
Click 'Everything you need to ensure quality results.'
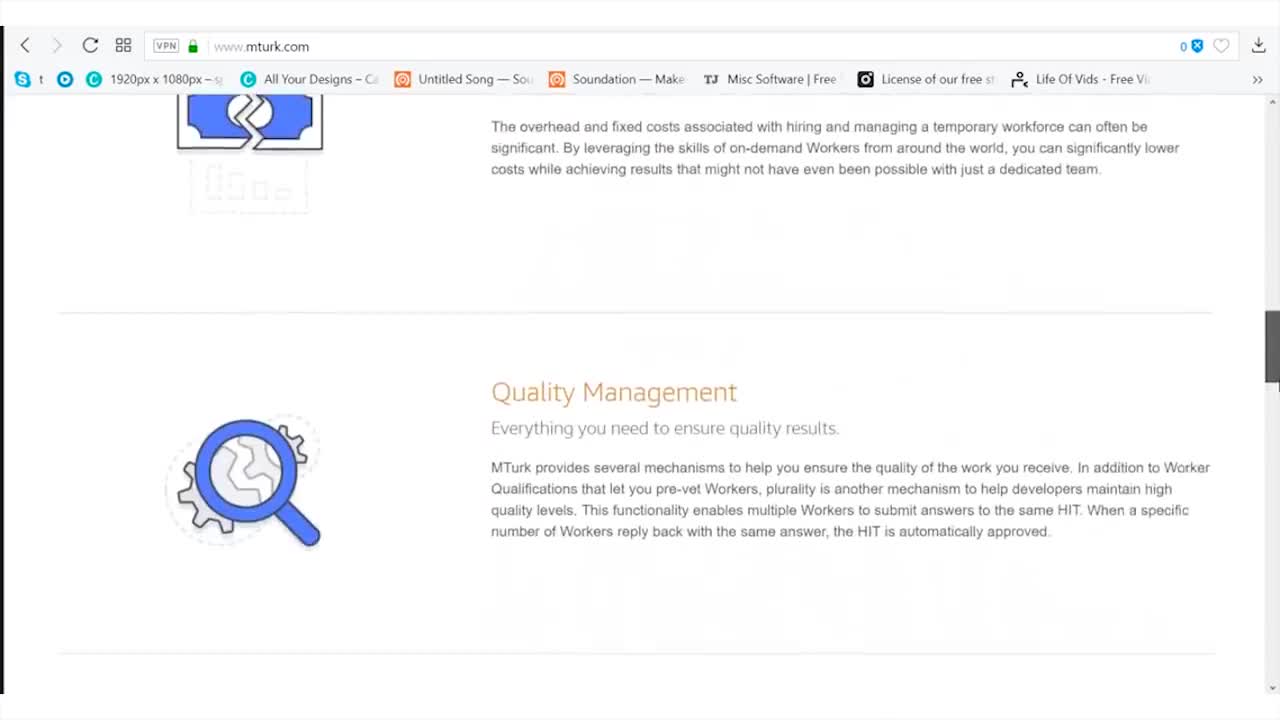click(665, 428)
